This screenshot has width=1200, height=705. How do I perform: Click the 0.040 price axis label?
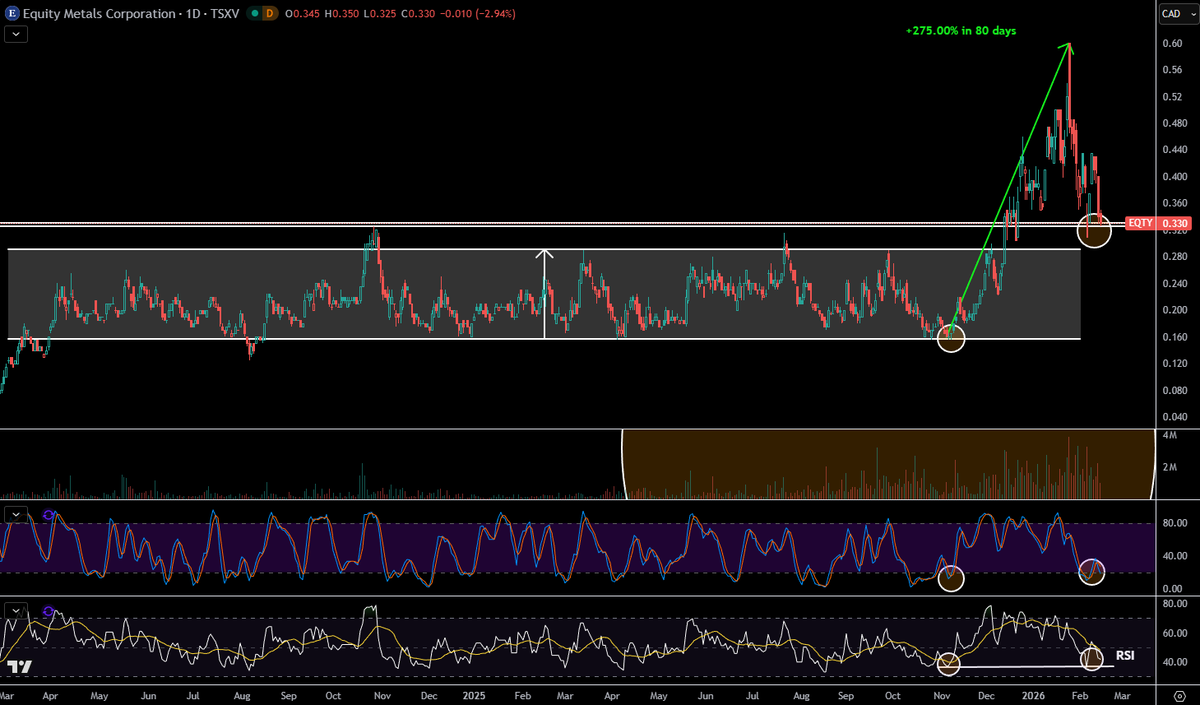tap(1174, 416)
